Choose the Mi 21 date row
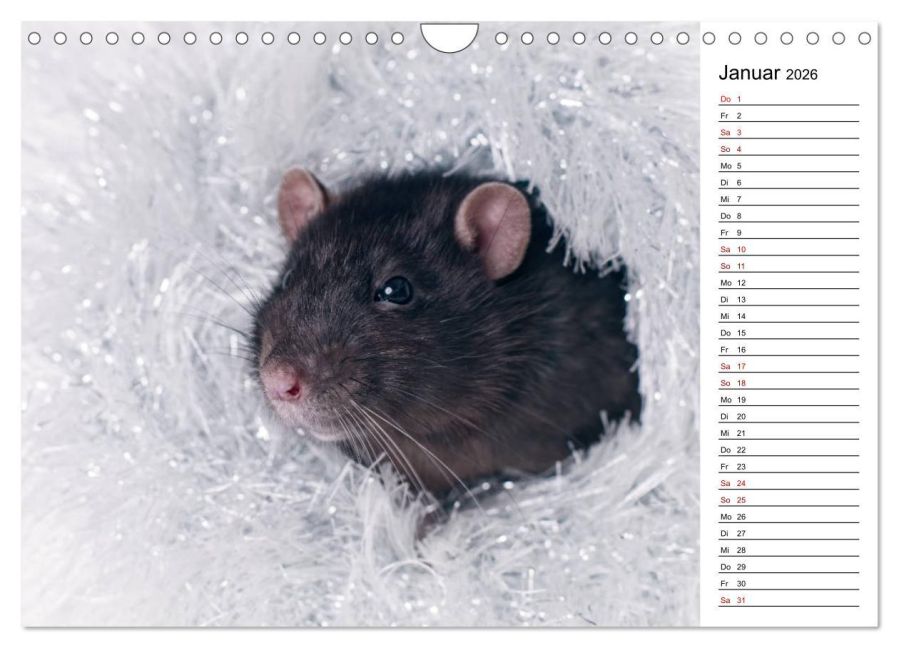 (x=788, y=433)
